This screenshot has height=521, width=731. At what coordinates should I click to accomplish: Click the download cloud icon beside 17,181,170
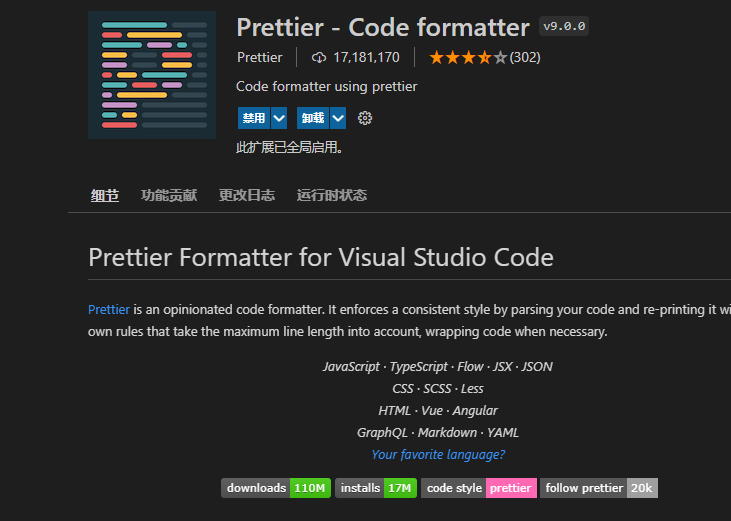(x=319, y=57)
